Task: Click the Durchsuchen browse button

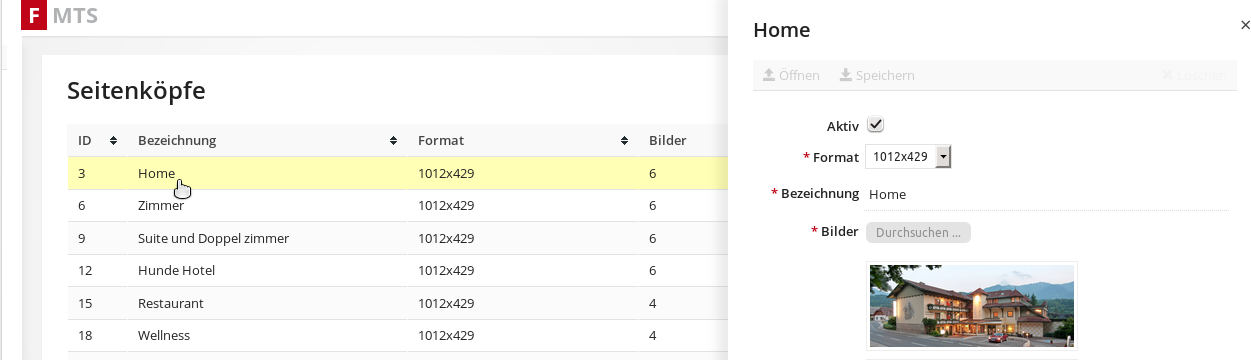Action: [917, 232]
